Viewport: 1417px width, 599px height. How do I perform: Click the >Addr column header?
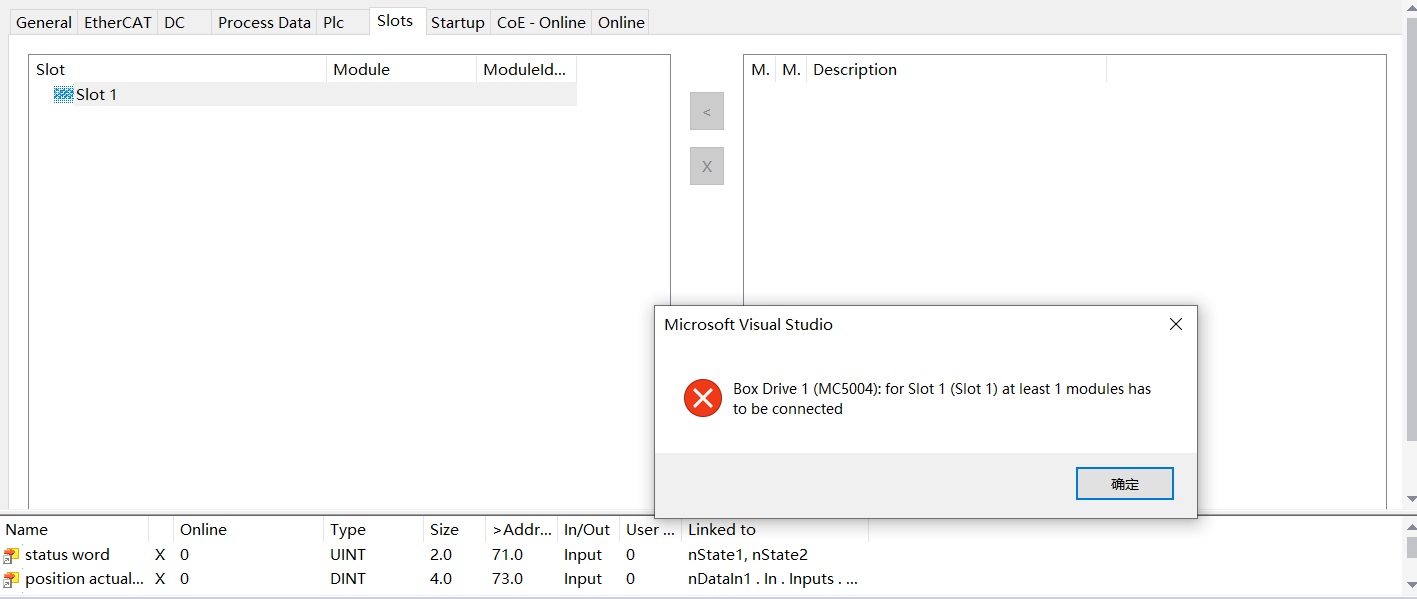522,530
